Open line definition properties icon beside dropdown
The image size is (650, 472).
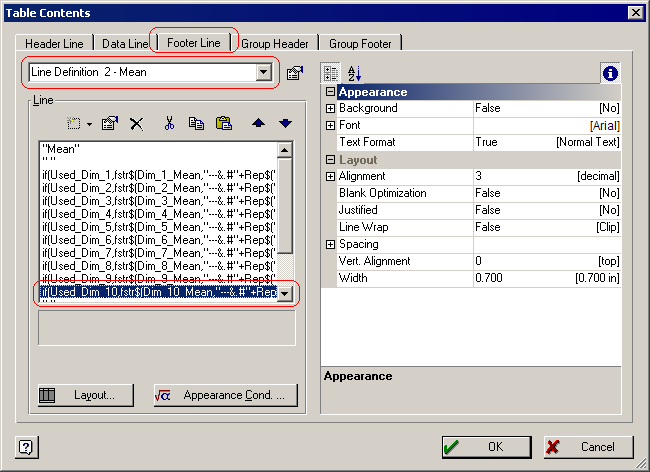295,73
